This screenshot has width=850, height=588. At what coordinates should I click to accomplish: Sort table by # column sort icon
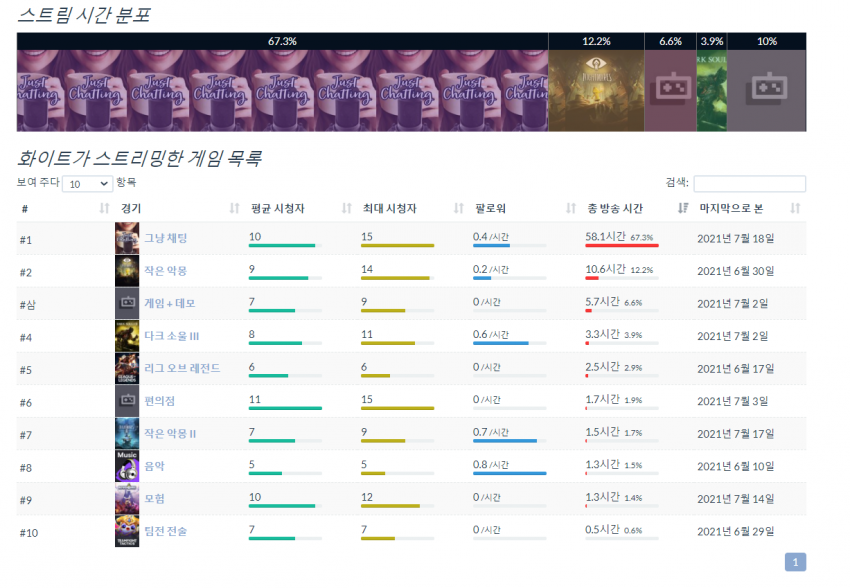coord(105,209)
